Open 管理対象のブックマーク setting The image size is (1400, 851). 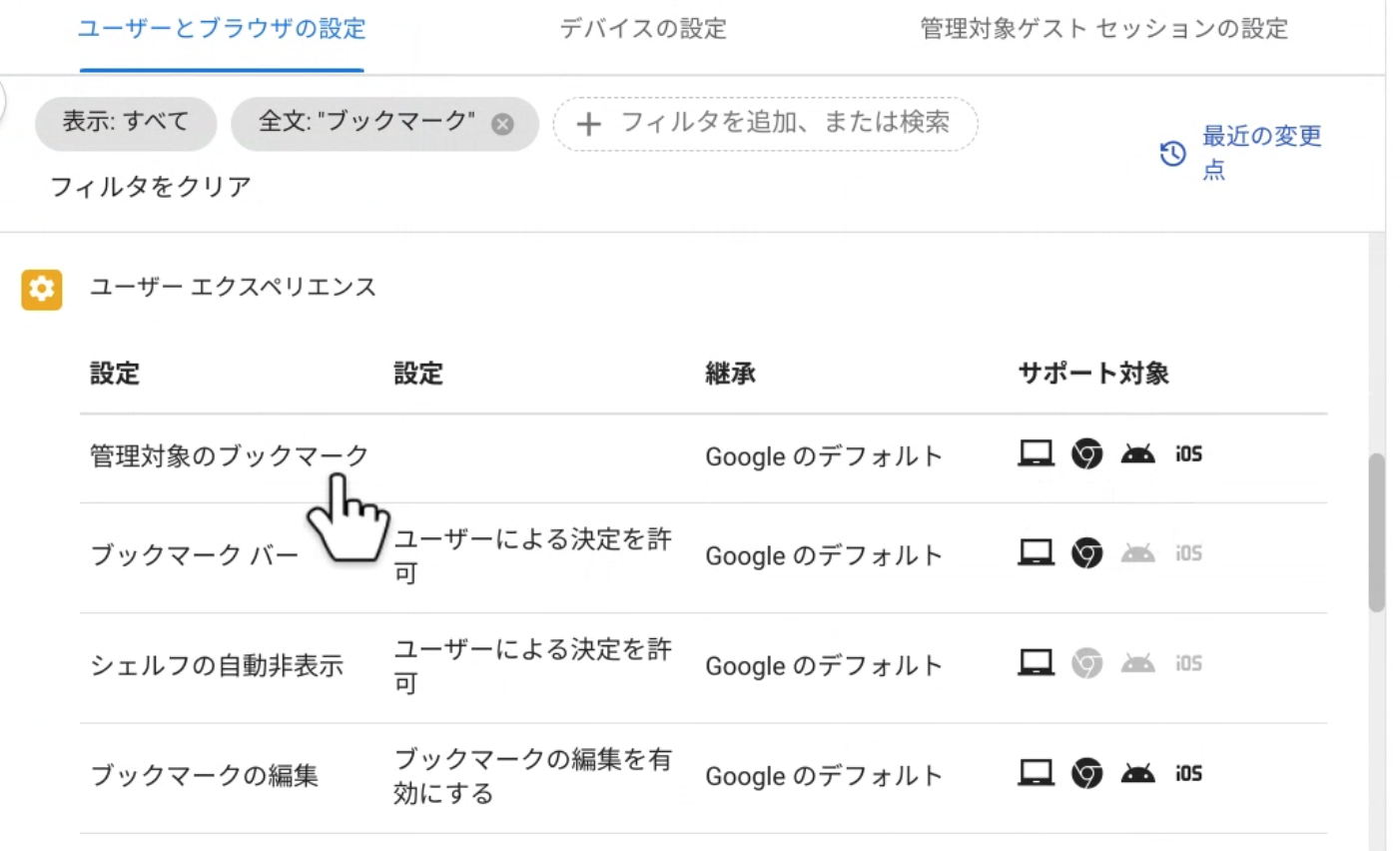point(229,456)
